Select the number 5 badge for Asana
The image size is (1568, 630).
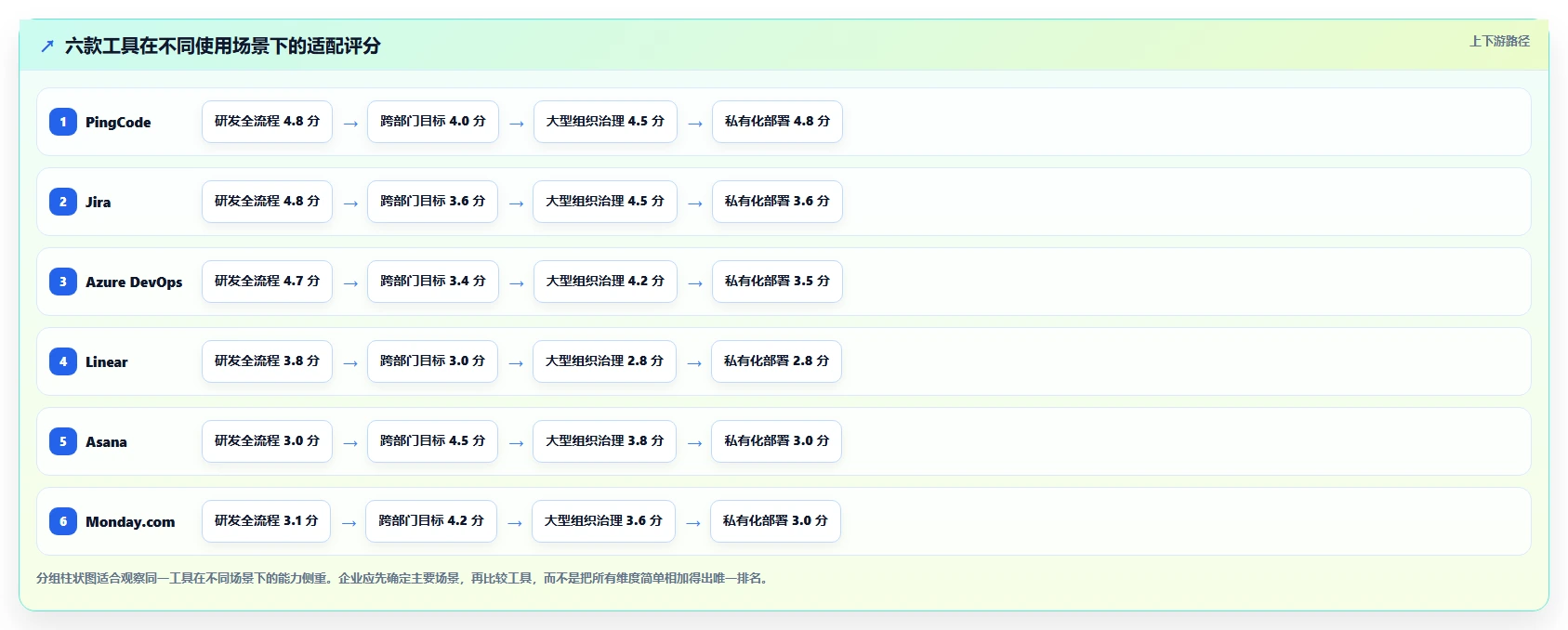[x=63, y=441]
